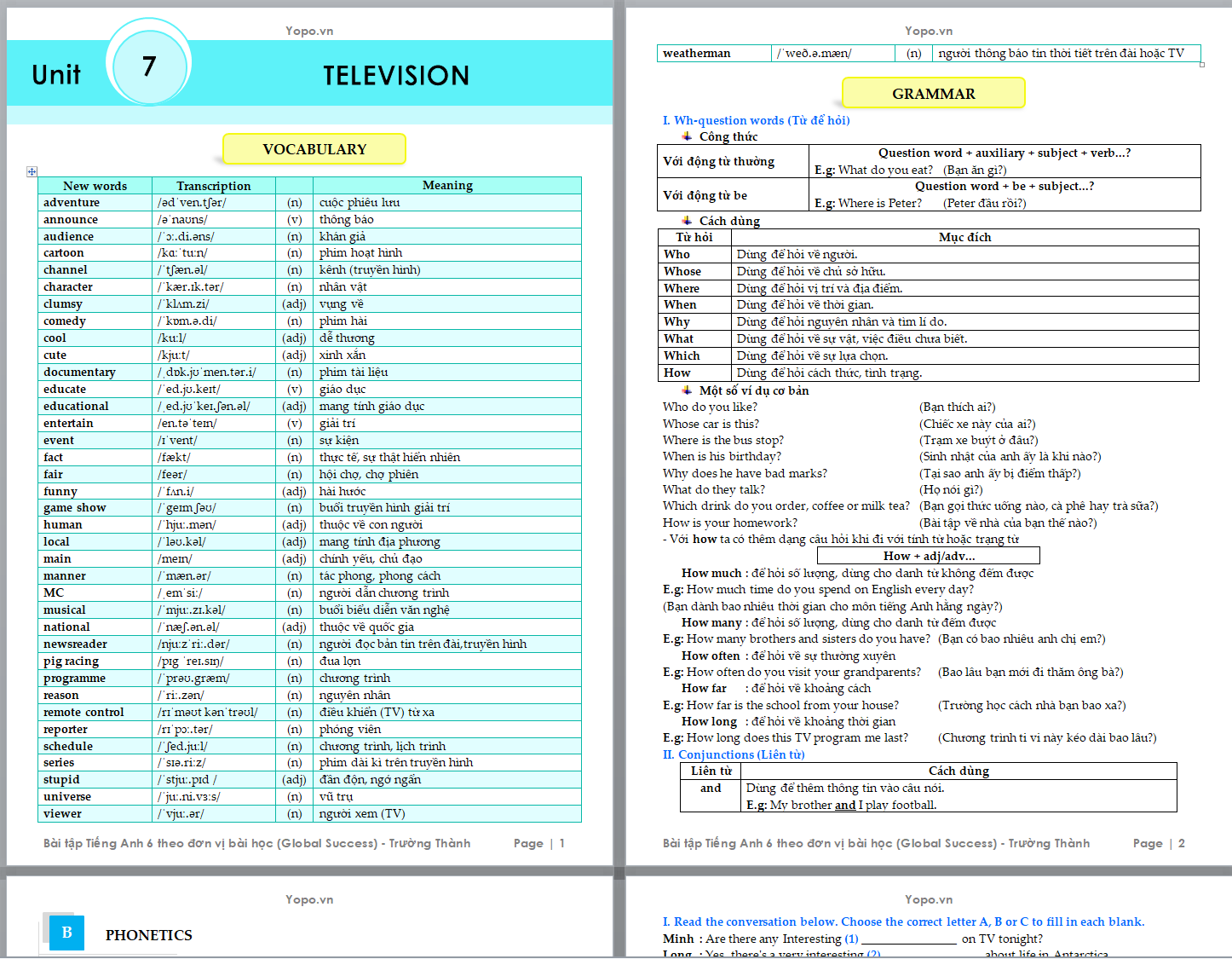Click the blue "B" box next to PHONETICS
The width and height of the screenshot is (1232, 959).
[66, 933]
